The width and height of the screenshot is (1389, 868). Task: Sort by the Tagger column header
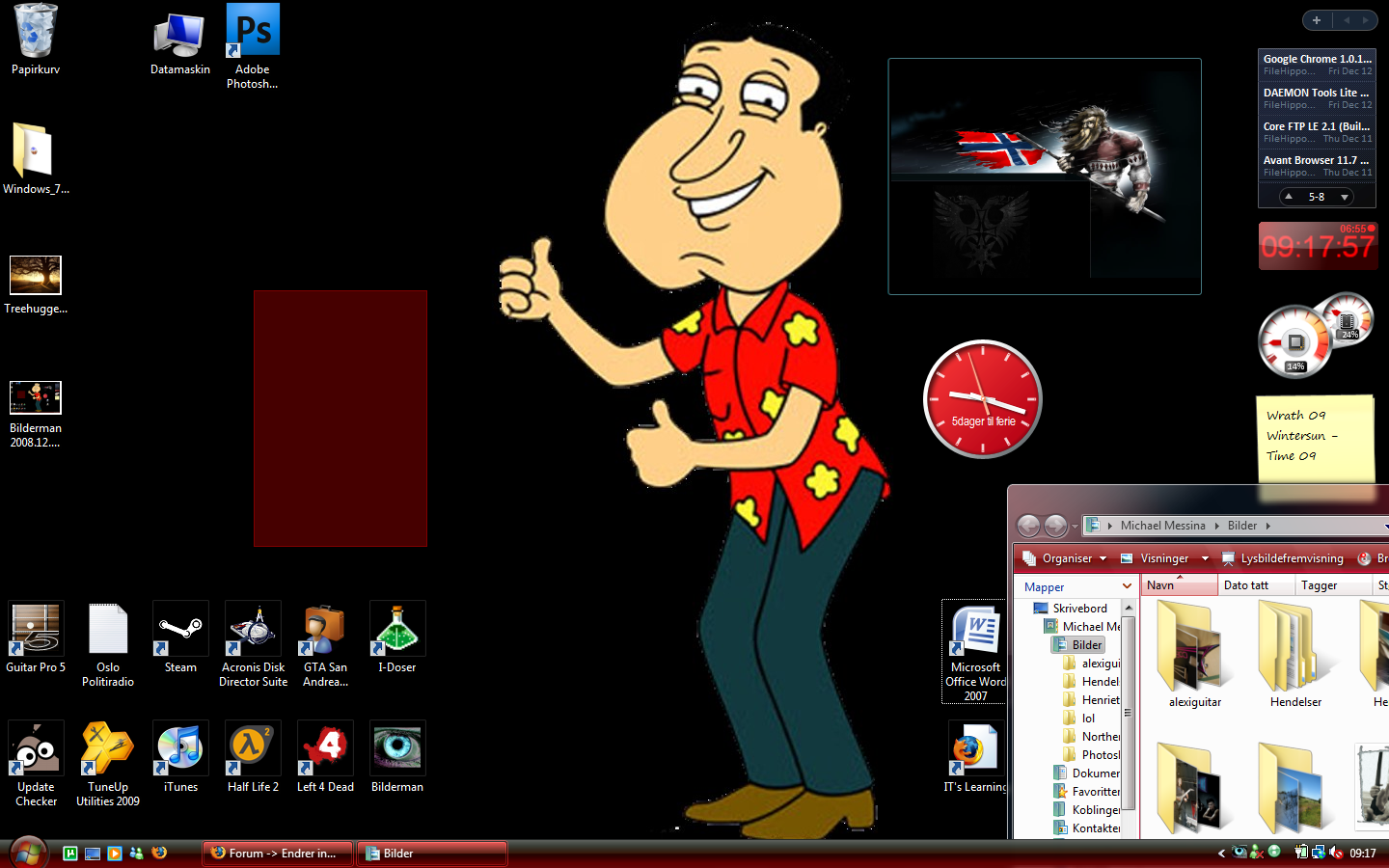point(1332,585)
